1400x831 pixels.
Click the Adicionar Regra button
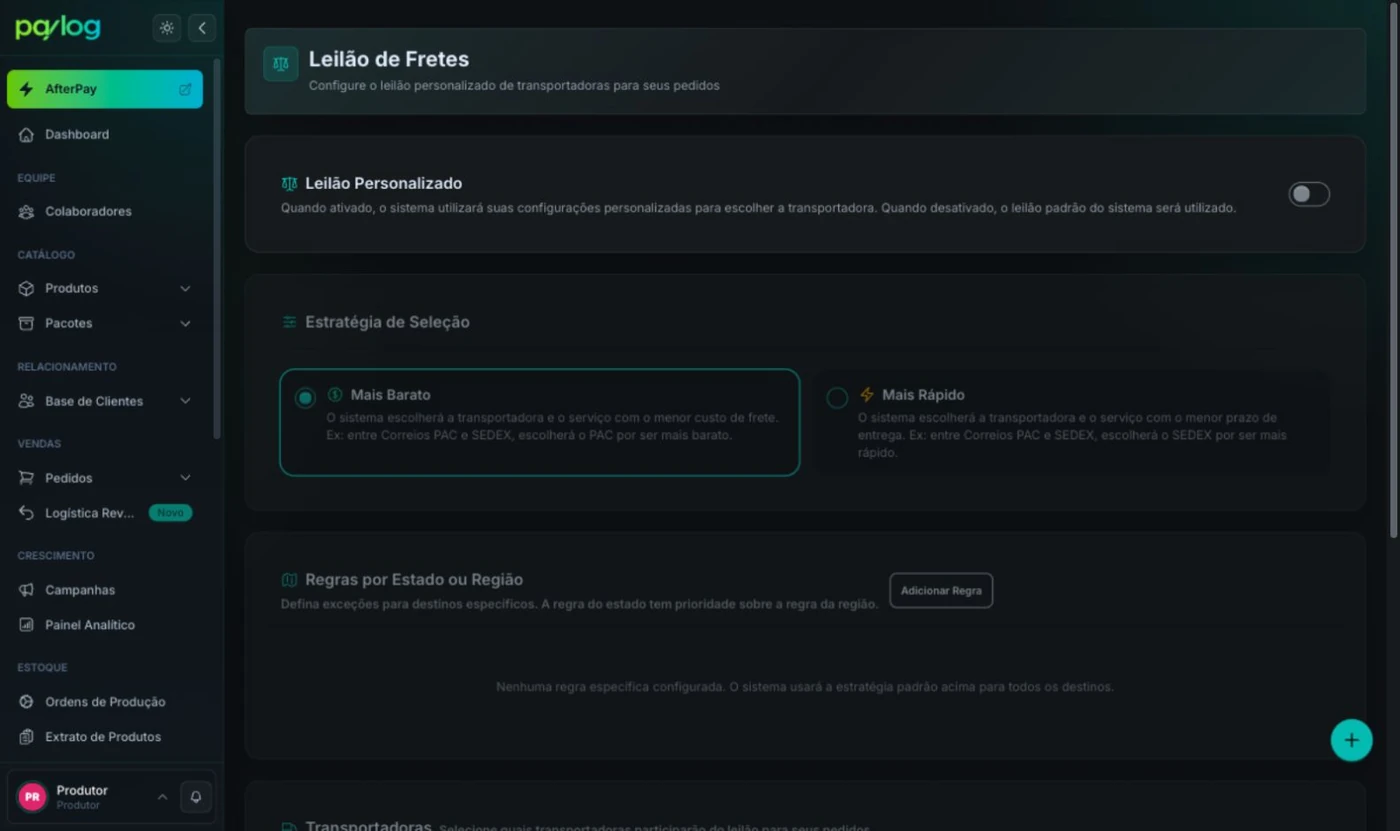point(941,591)
